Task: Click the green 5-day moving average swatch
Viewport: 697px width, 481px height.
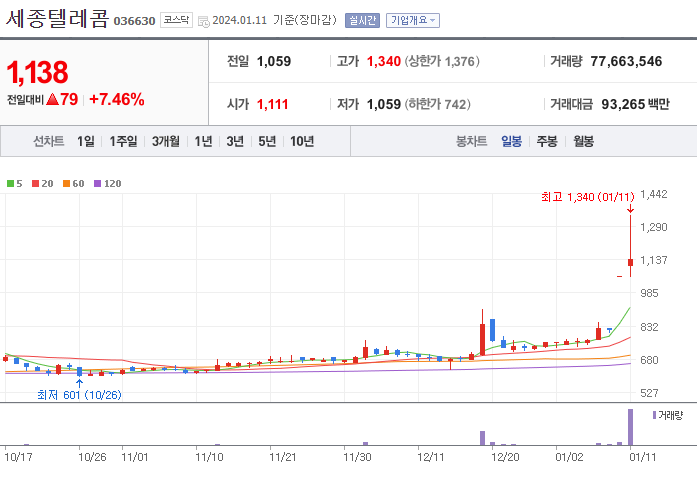Action: tap(11, 184)
